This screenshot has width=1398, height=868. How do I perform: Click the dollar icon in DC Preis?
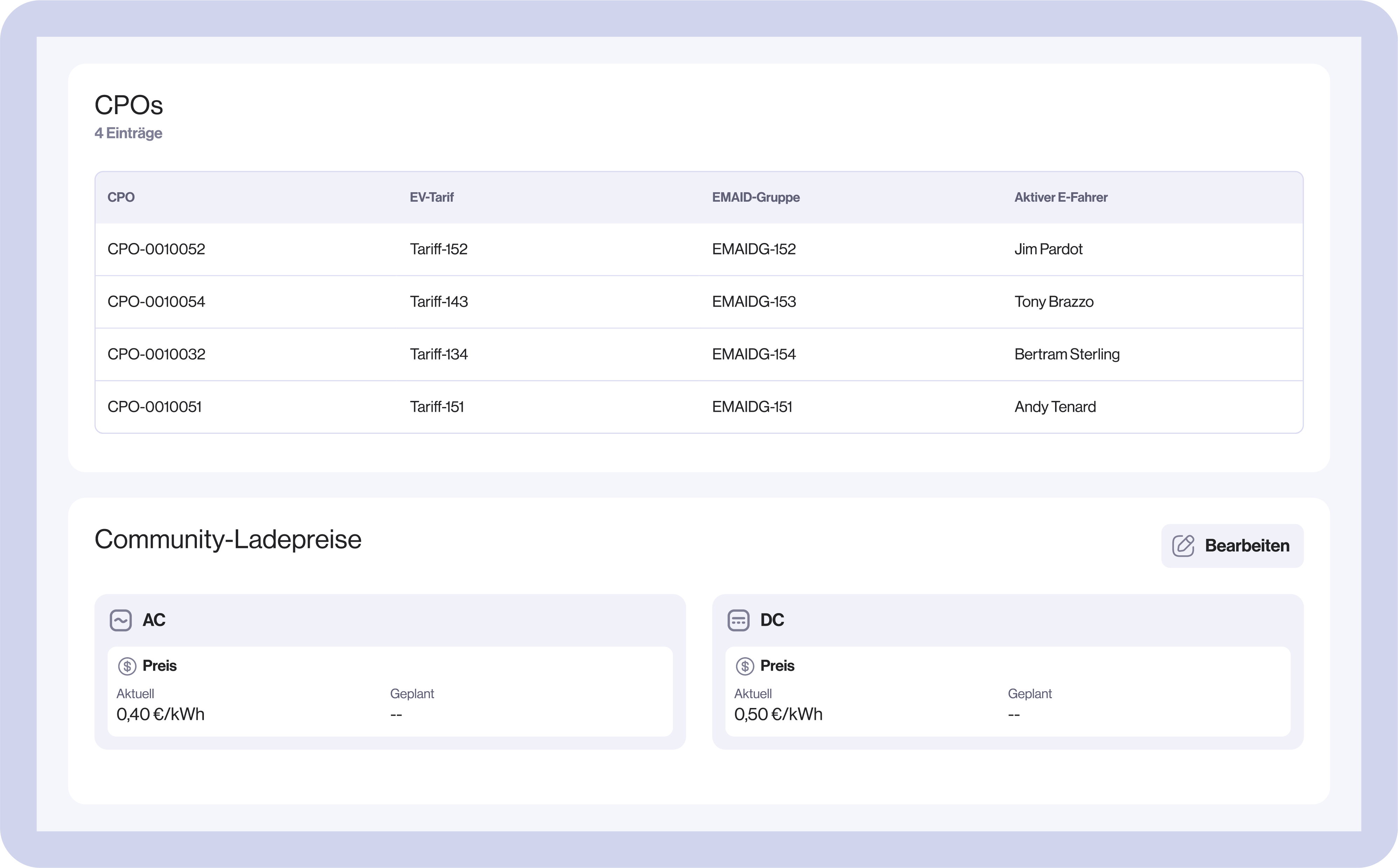(x=745, y=666)
